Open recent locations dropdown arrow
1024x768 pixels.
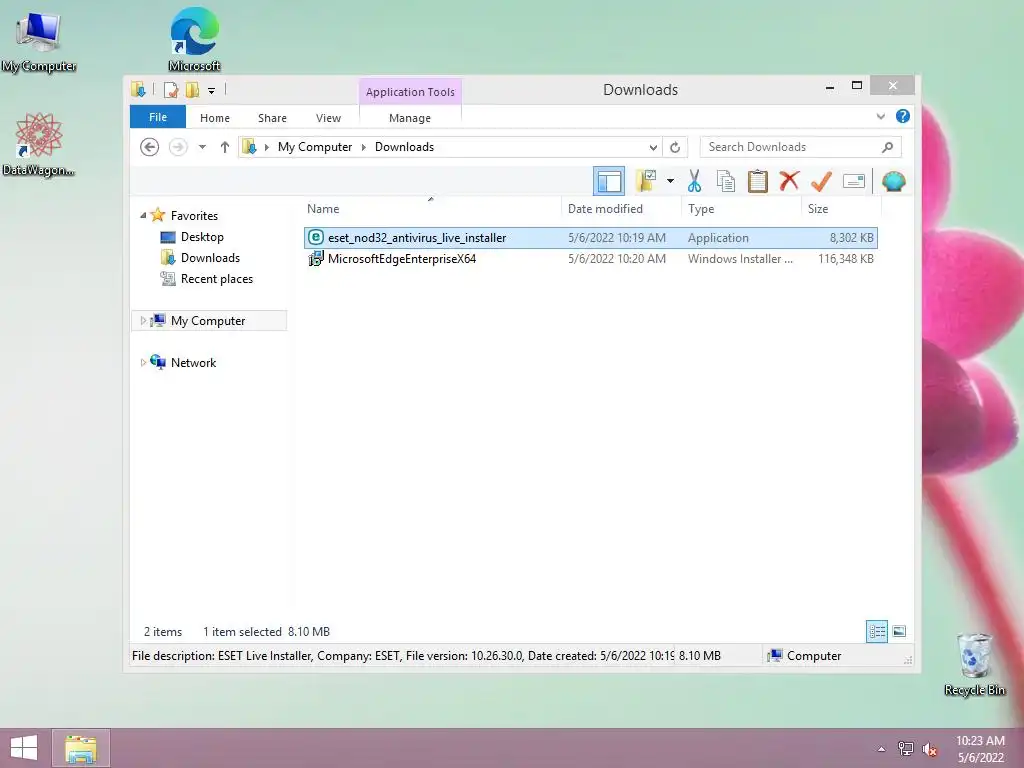click(202, 147)
